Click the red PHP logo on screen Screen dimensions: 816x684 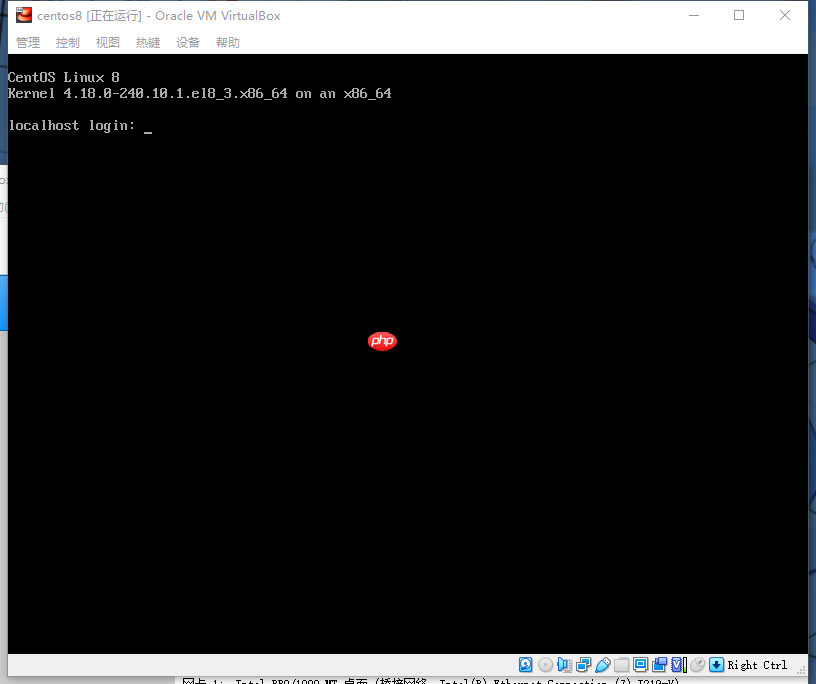point(382,341)
